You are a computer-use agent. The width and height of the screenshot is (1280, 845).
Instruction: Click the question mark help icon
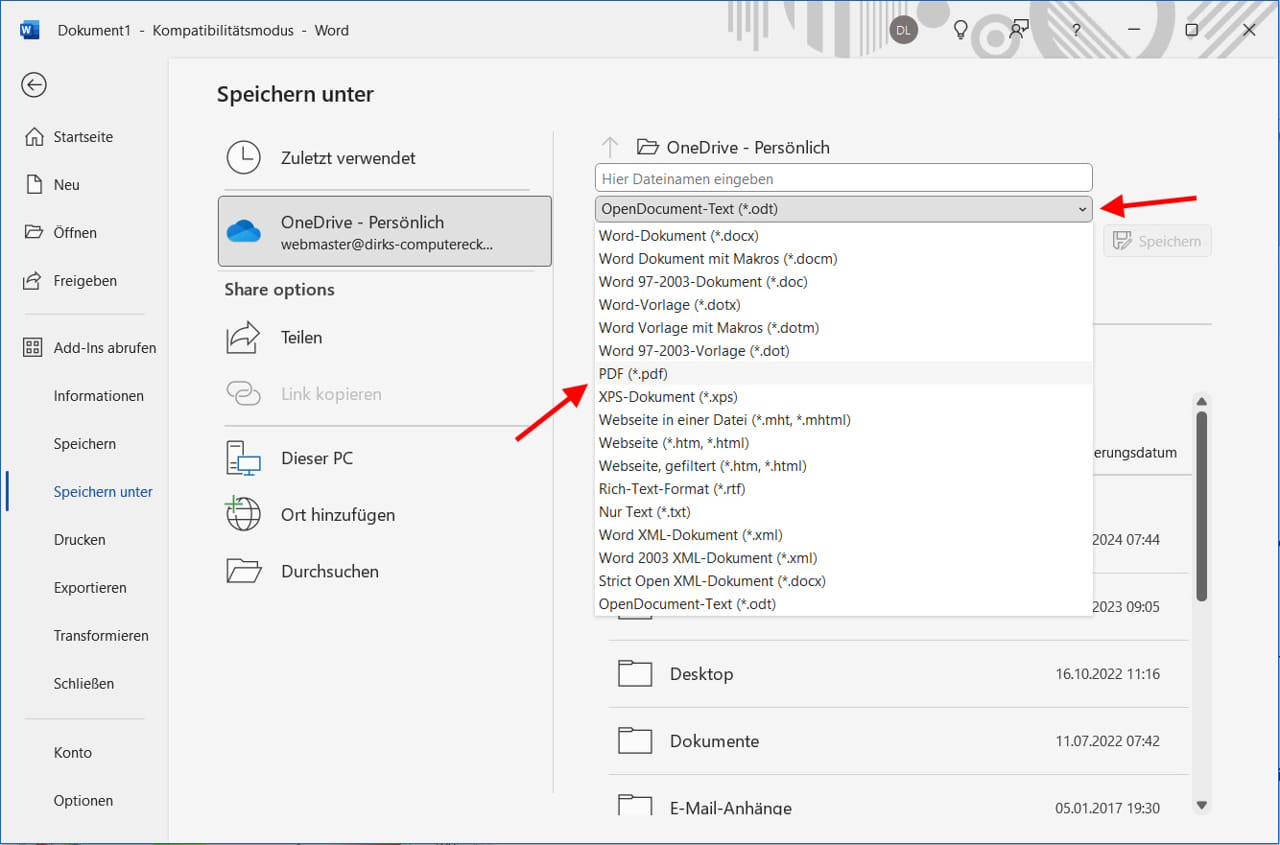pyautogui.click(x=1076, y=30)
